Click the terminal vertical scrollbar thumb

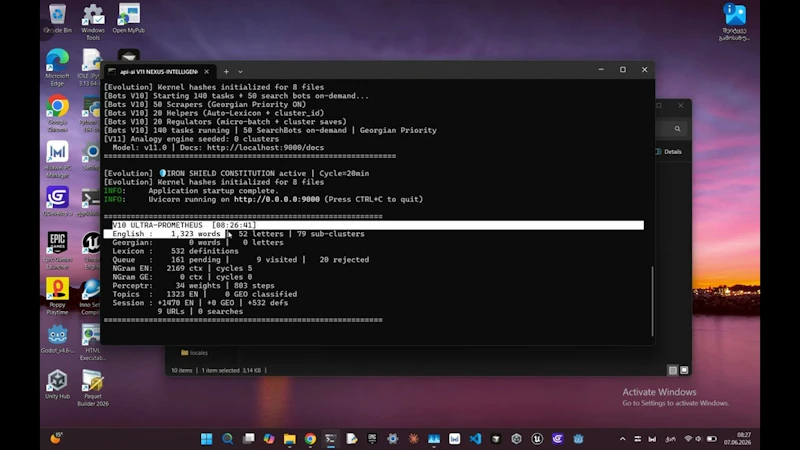[652, 301]
